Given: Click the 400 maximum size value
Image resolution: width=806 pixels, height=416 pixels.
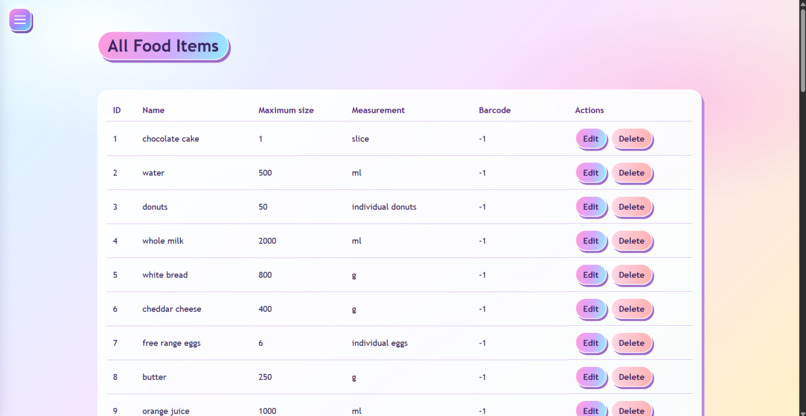Looking at the screenshot, I should 265,309.
